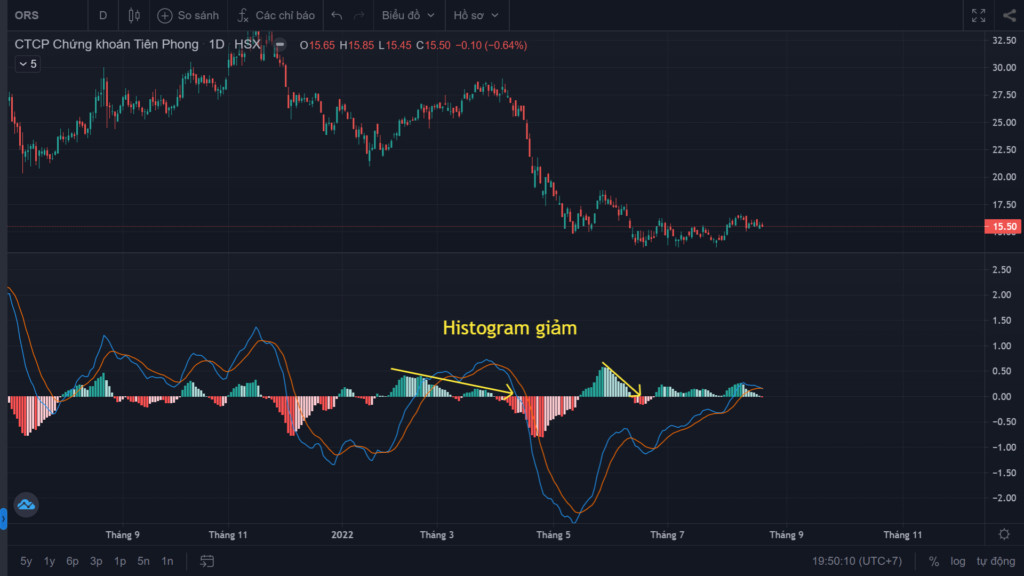Click the 2022 date axis label

click(342, 535)
